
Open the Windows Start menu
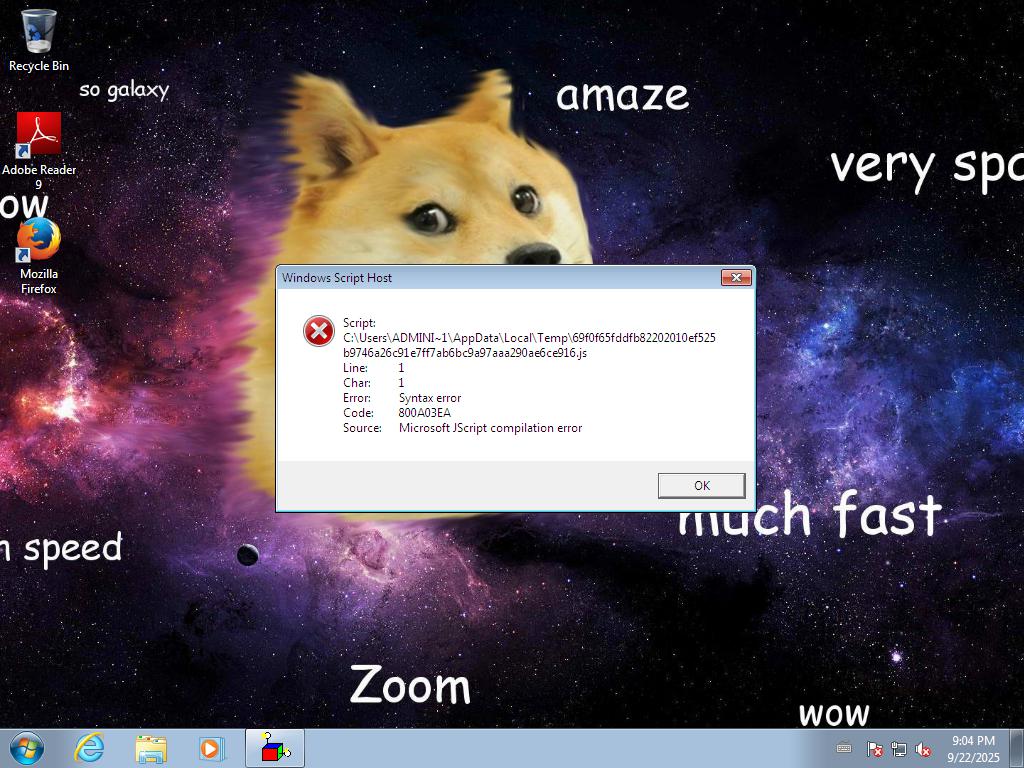[x=26, y=748]
